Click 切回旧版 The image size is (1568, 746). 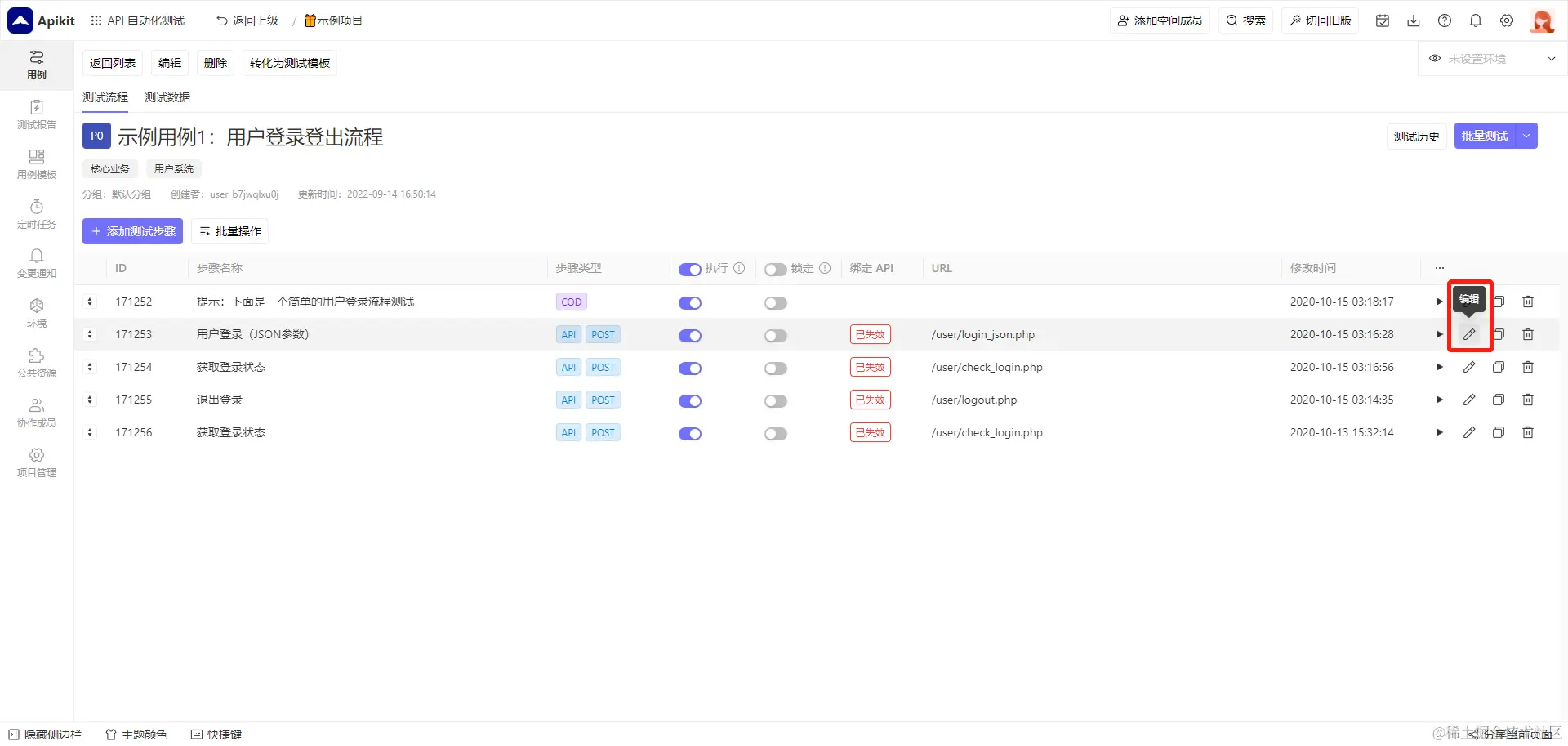[x=1321, y=20]
